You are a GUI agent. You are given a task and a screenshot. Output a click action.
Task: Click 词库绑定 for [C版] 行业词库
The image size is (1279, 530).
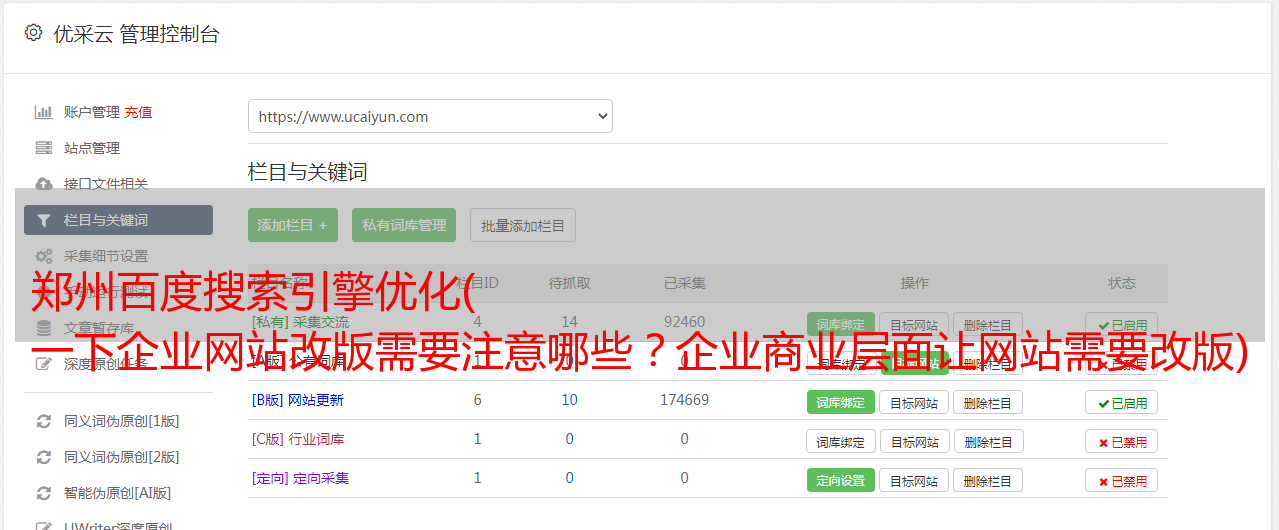click(x=841, y=441)
